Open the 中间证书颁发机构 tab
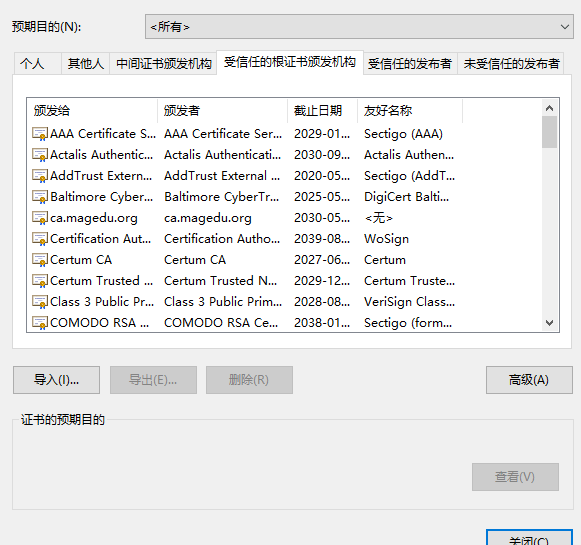Image resolution: width=581 pixels, height=545 pixels. point(163,64)
